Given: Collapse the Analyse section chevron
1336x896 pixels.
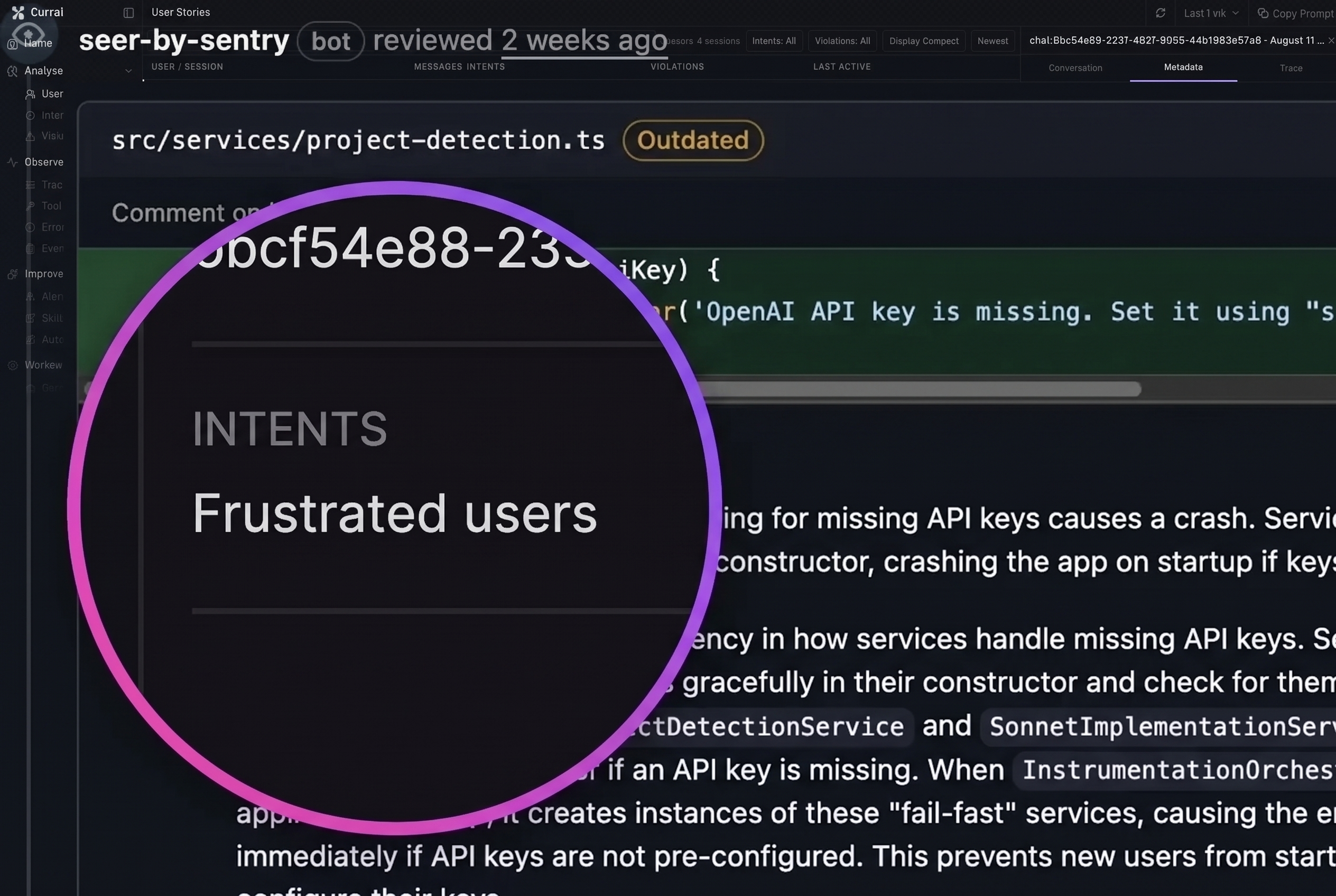Looking at the screenshot, I should click(128, 71).
